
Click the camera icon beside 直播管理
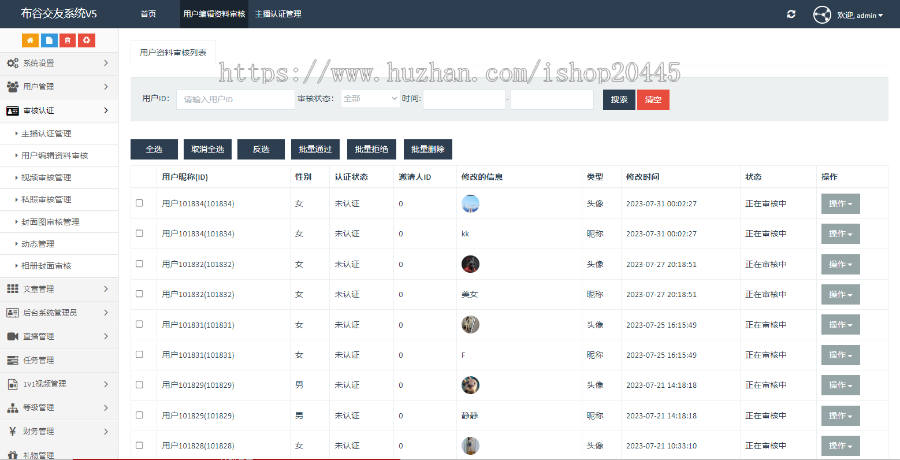[x=13, y=337]
